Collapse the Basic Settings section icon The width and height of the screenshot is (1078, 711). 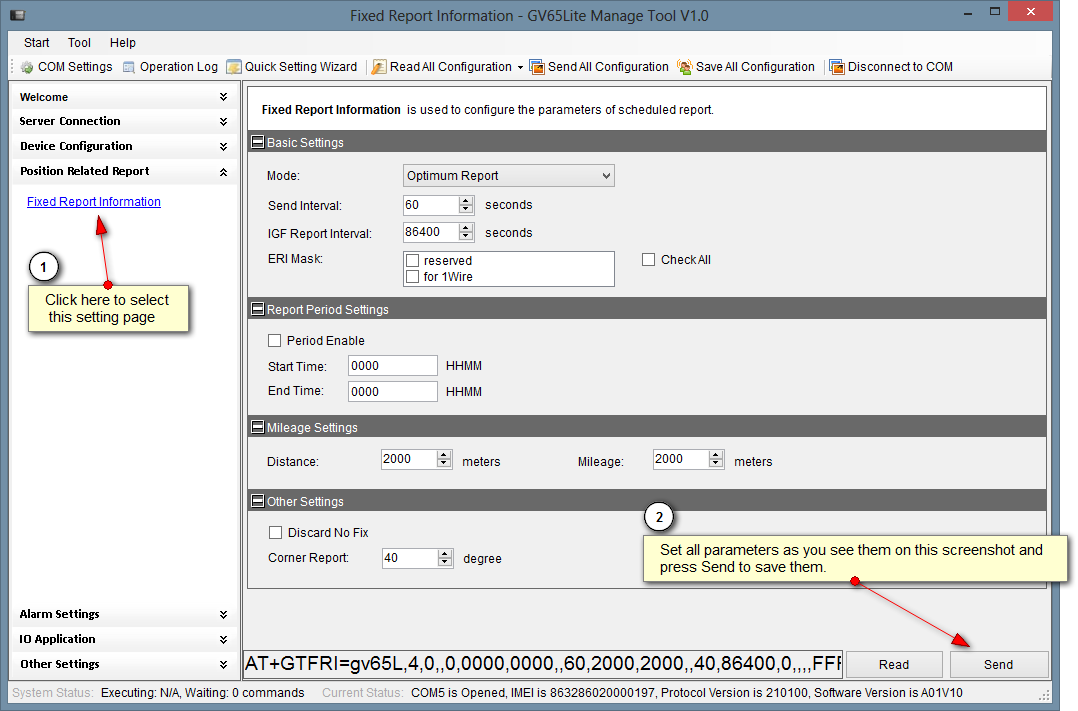[x=258, y=142]
